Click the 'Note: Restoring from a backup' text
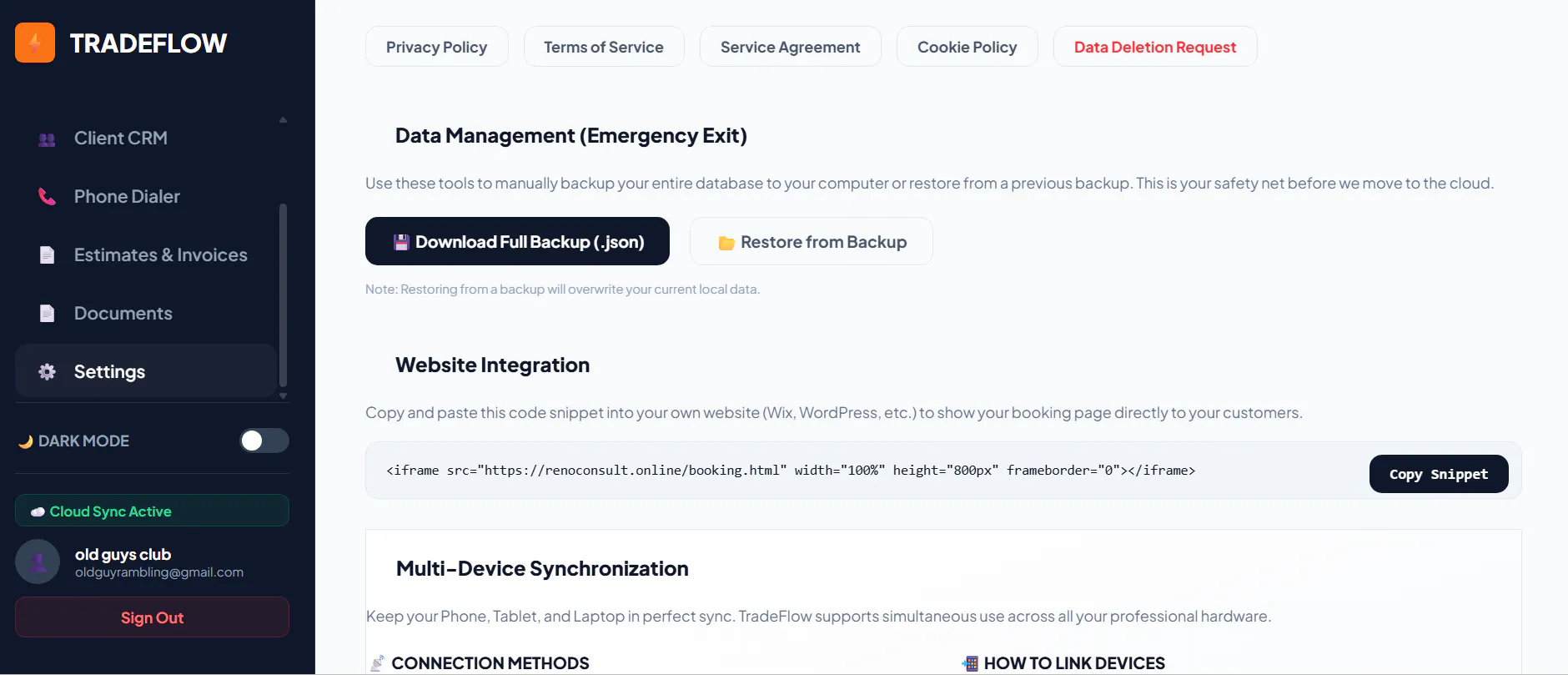 562,290
